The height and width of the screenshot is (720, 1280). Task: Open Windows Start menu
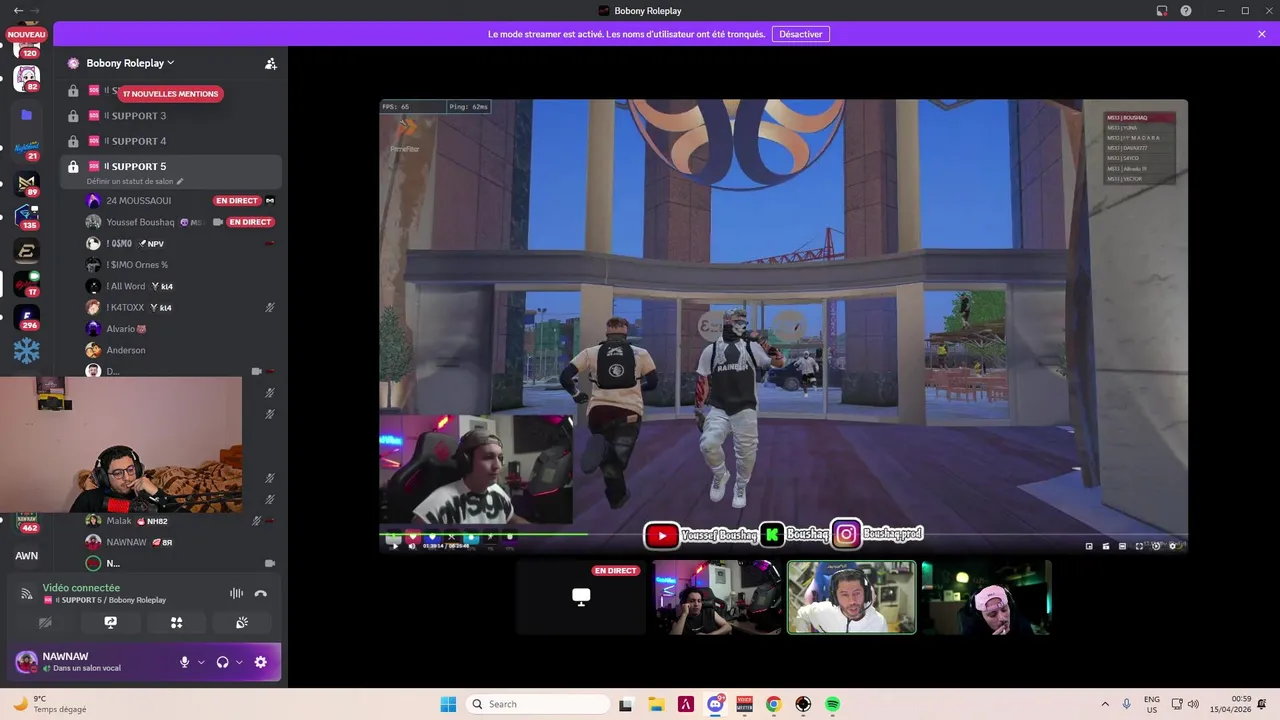(448, 704)
